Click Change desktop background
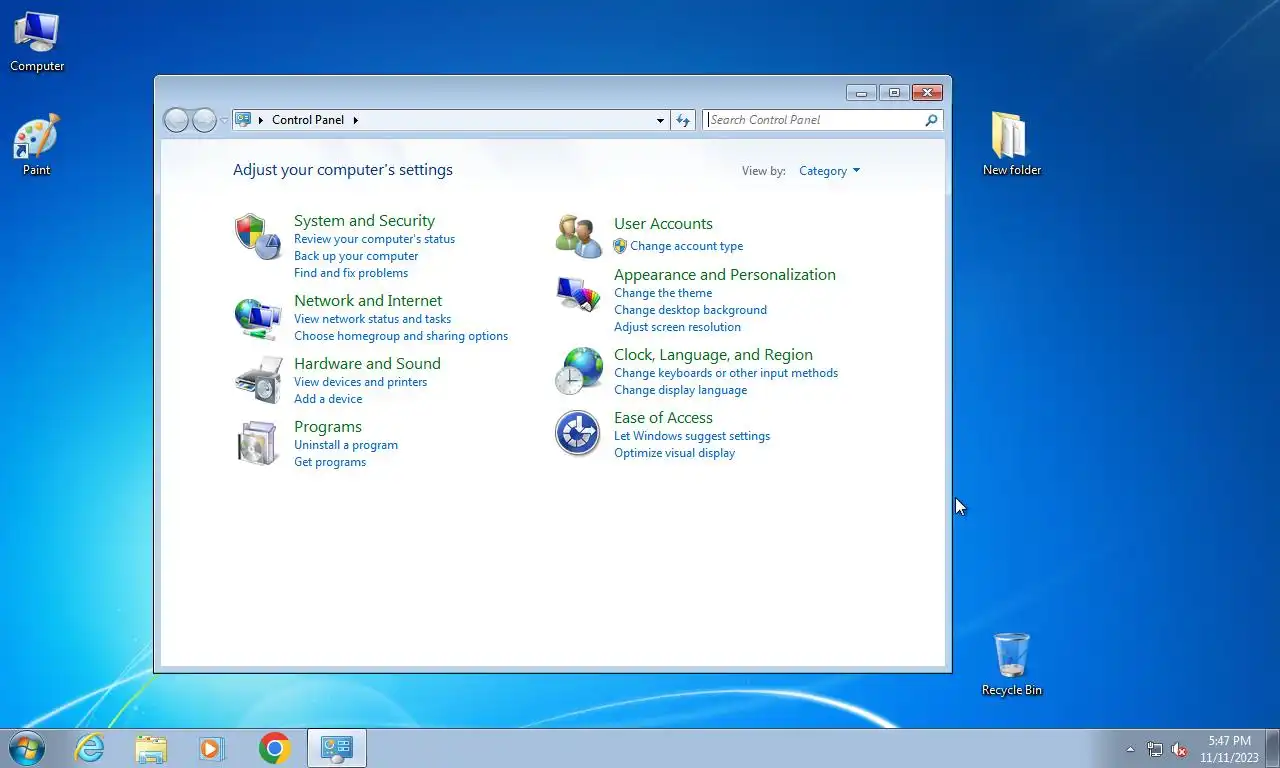 (690, 310)
